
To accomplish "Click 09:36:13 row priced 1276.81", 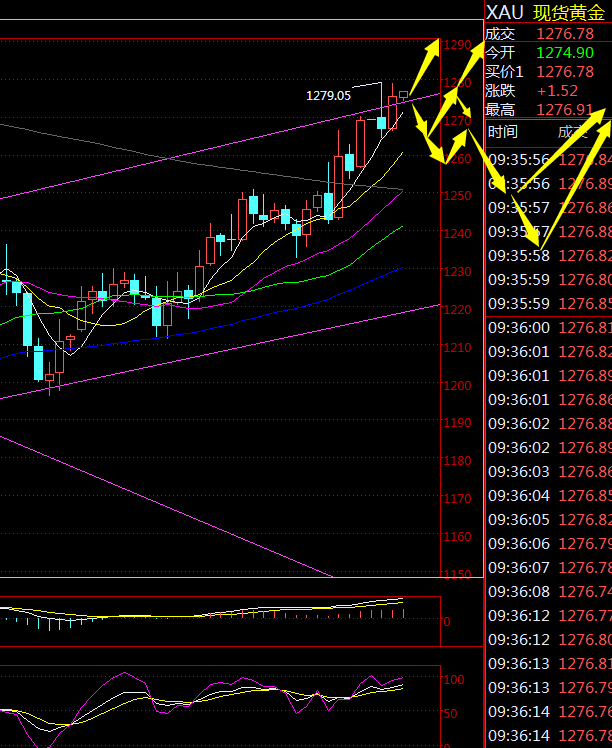I will pos(549,664).
